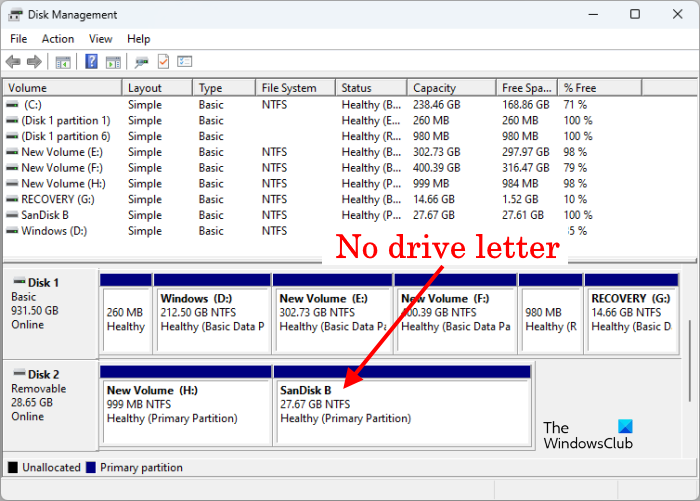The height and width of the screenshot is (501, 700).
Task: Select the (Disk 1 partition 6) volume row
Action: tap(299, 136)
